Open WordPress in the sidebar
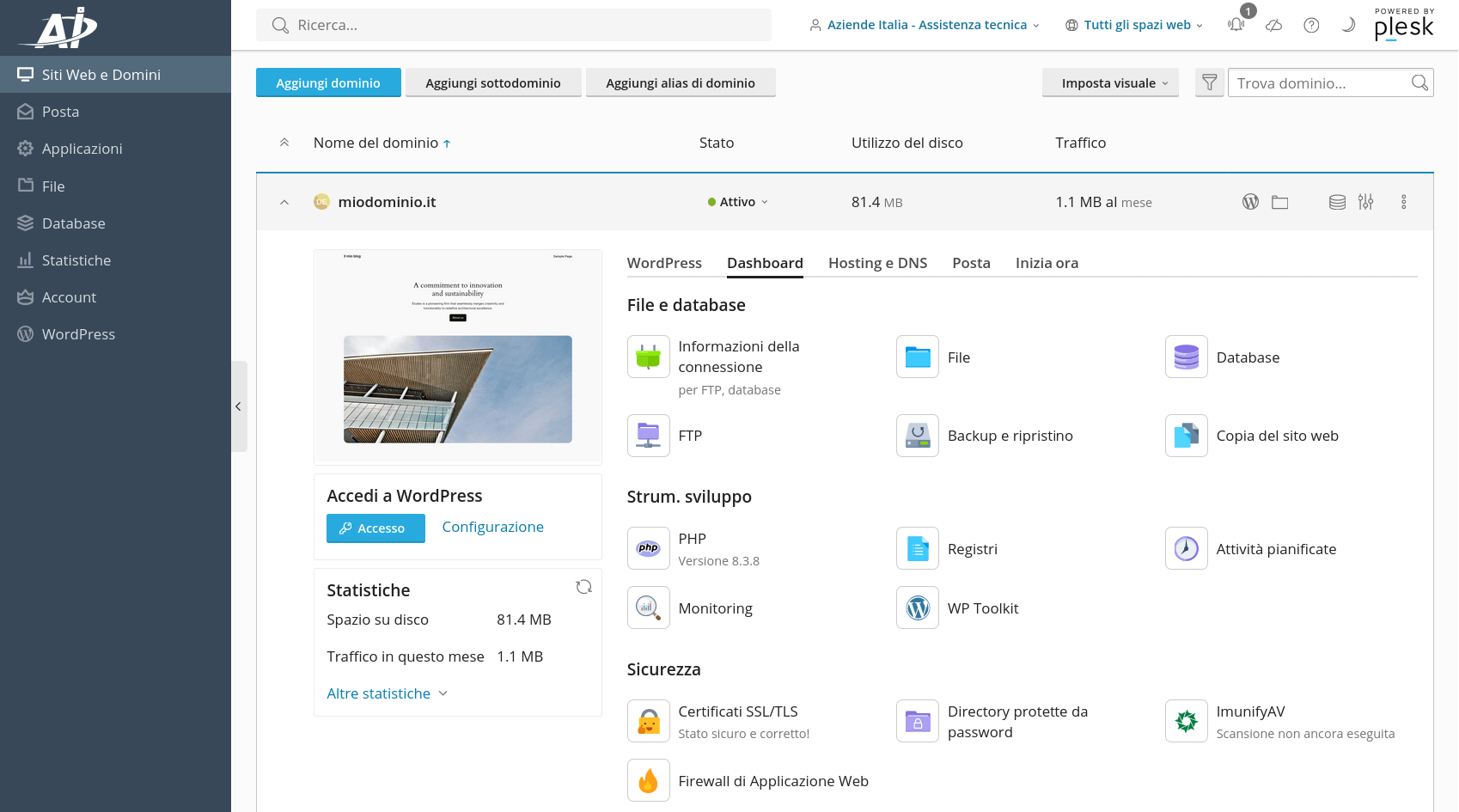Screen dimensions: 1459x812 click(115, 334)
